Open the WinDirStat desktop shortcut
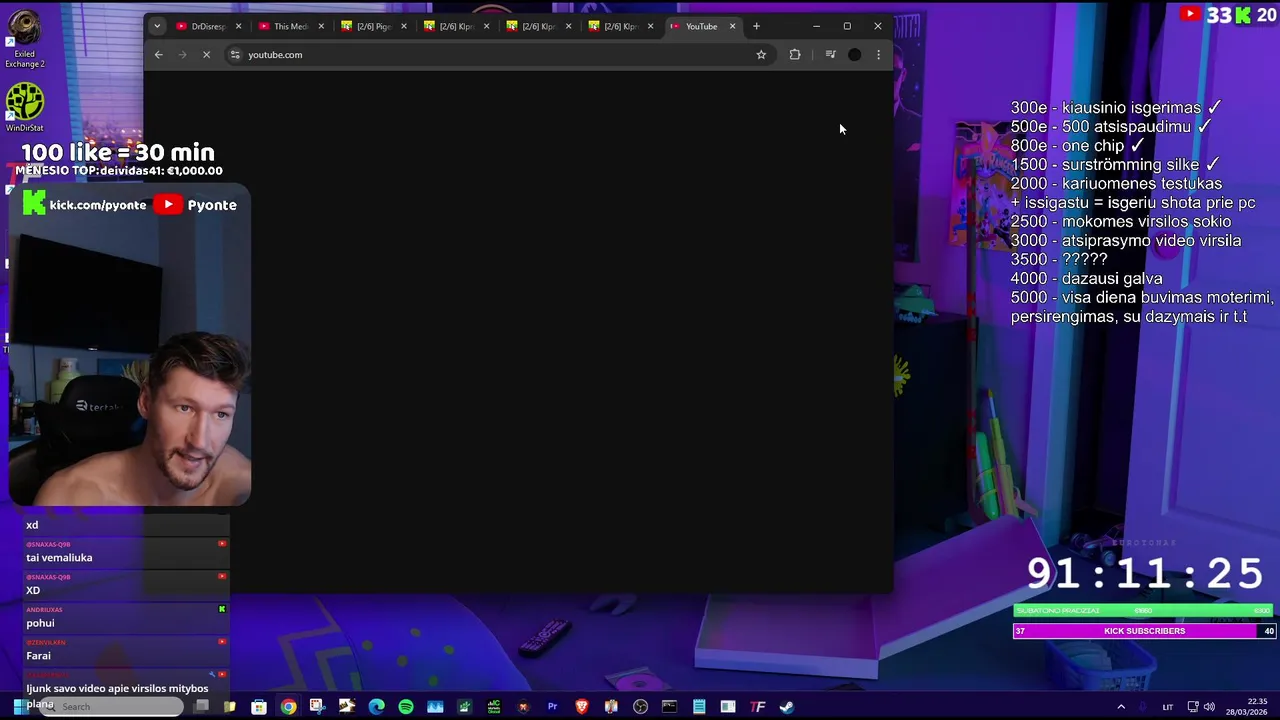 pyautogui.click(x=24, y=108)
